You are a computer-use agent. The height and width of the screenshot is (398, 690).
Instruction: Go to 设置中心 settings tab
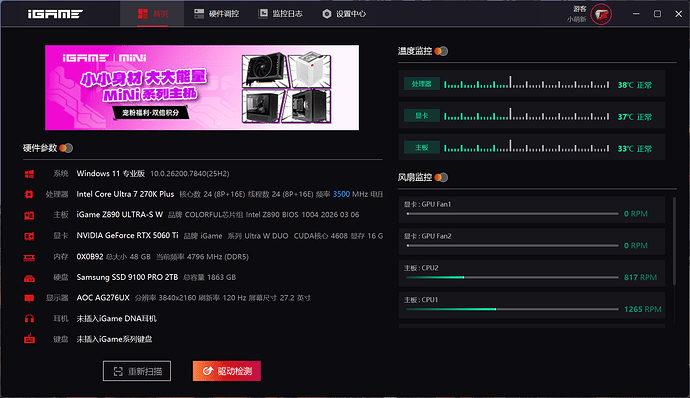344,14
